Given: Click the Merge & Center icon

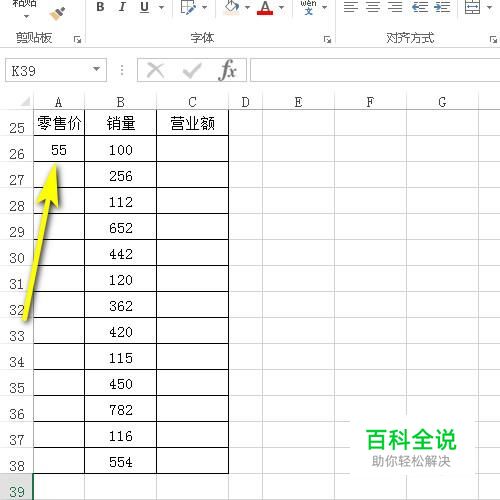Looking at the screenshot, I should [472, 7].
